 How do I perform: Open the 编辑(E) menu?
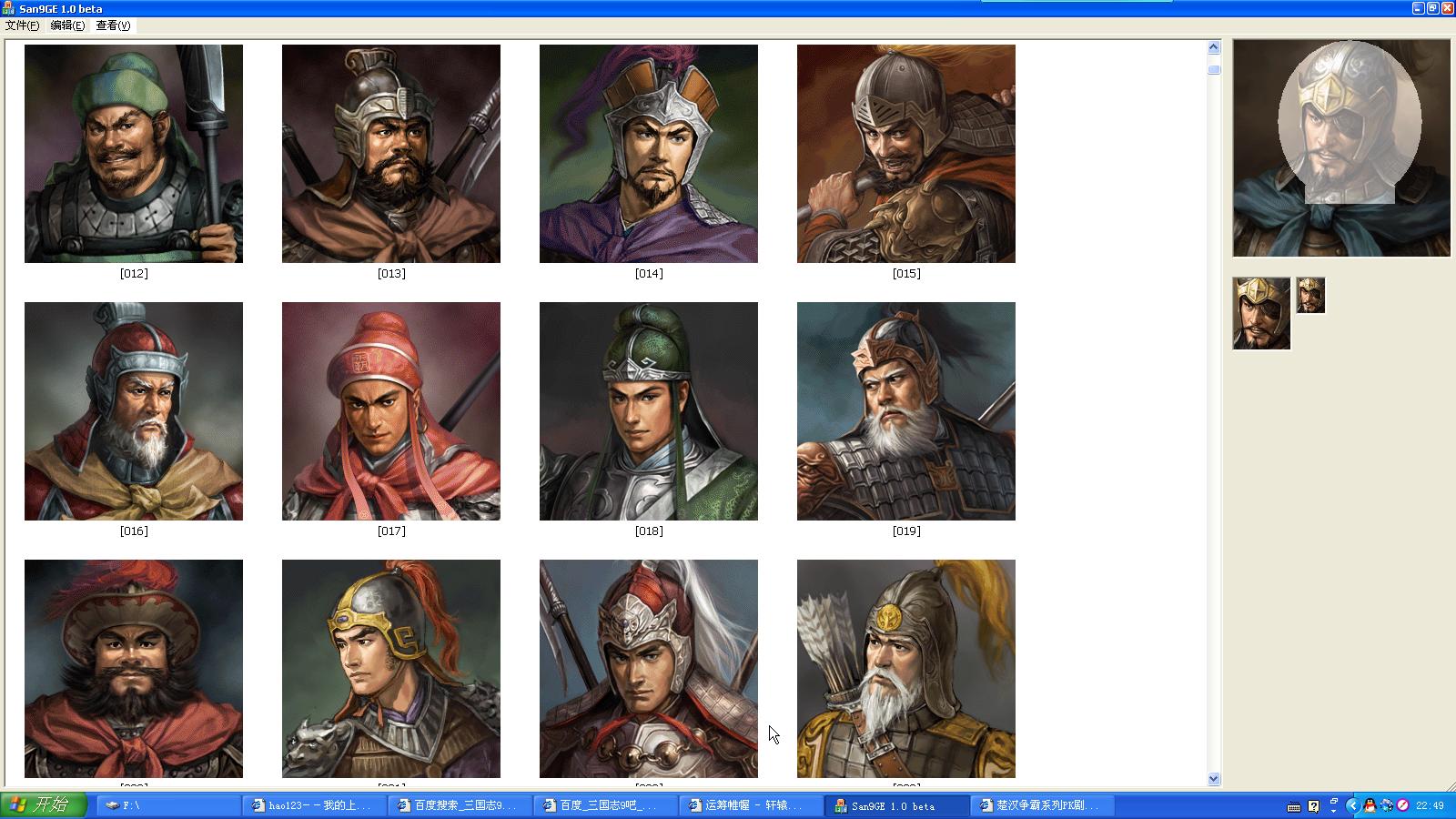[67, 25]
